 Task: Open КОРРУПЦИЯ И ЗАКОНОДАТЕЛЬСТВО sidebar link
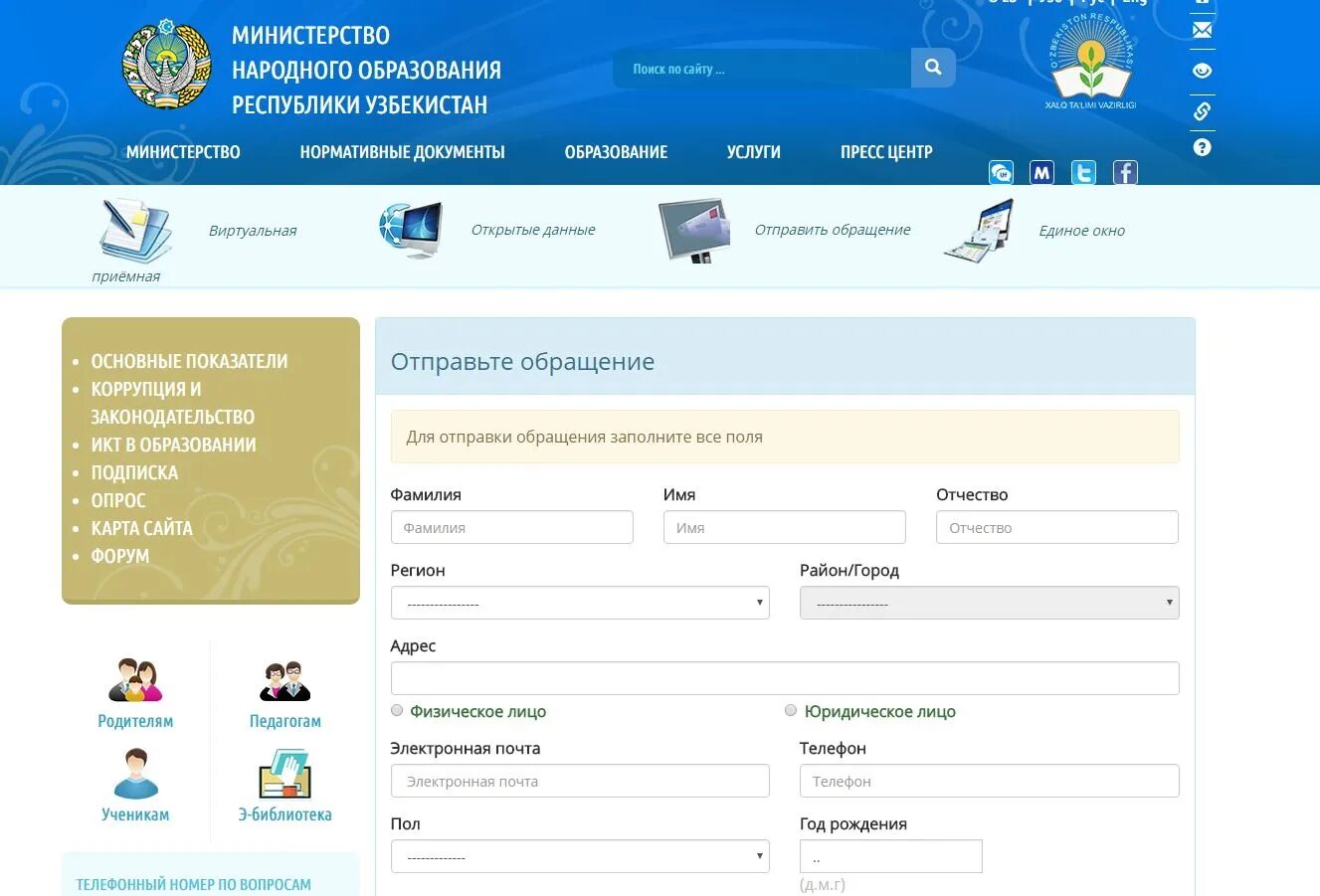coord(173,403)
